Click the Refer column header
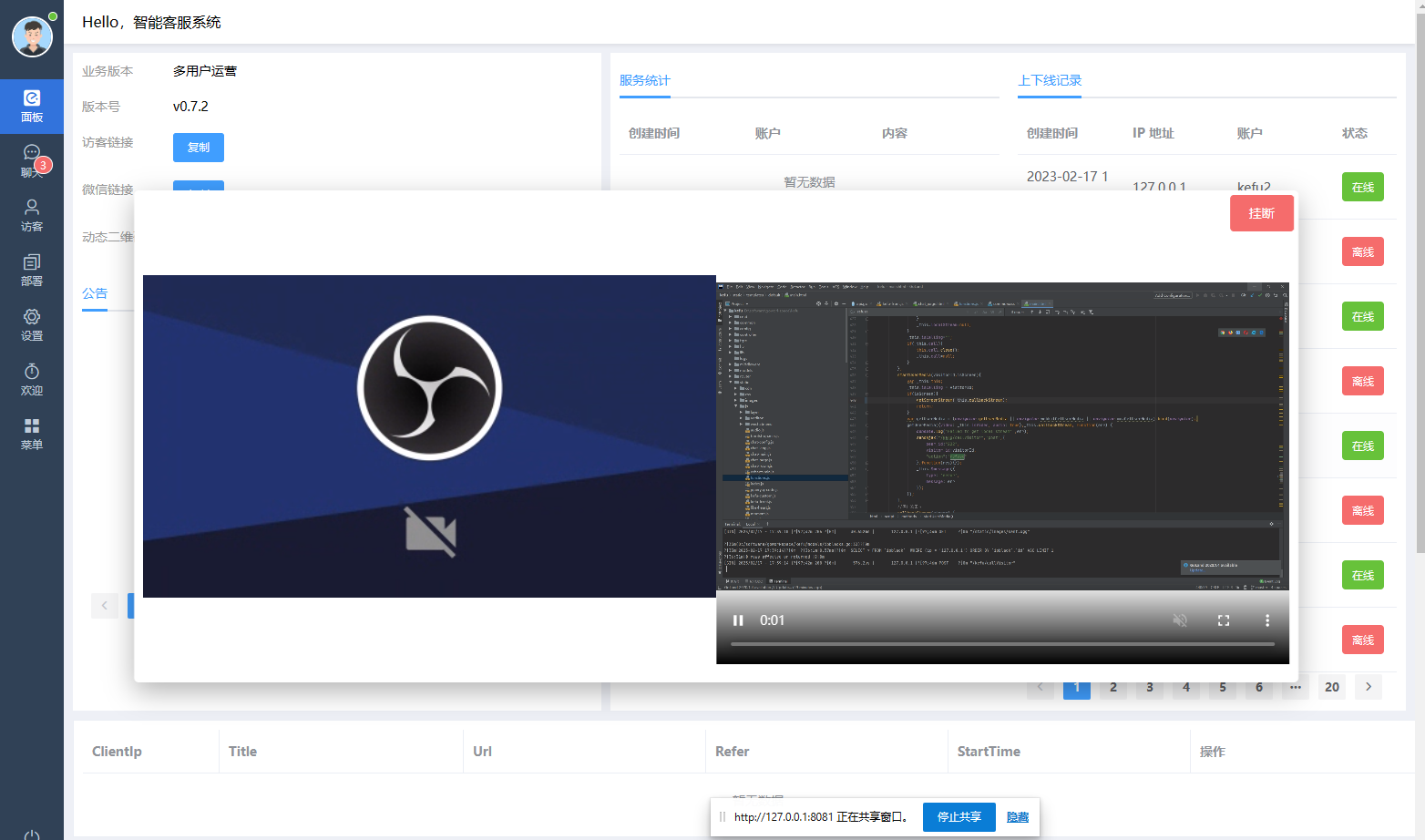 (x=733, y=752)
